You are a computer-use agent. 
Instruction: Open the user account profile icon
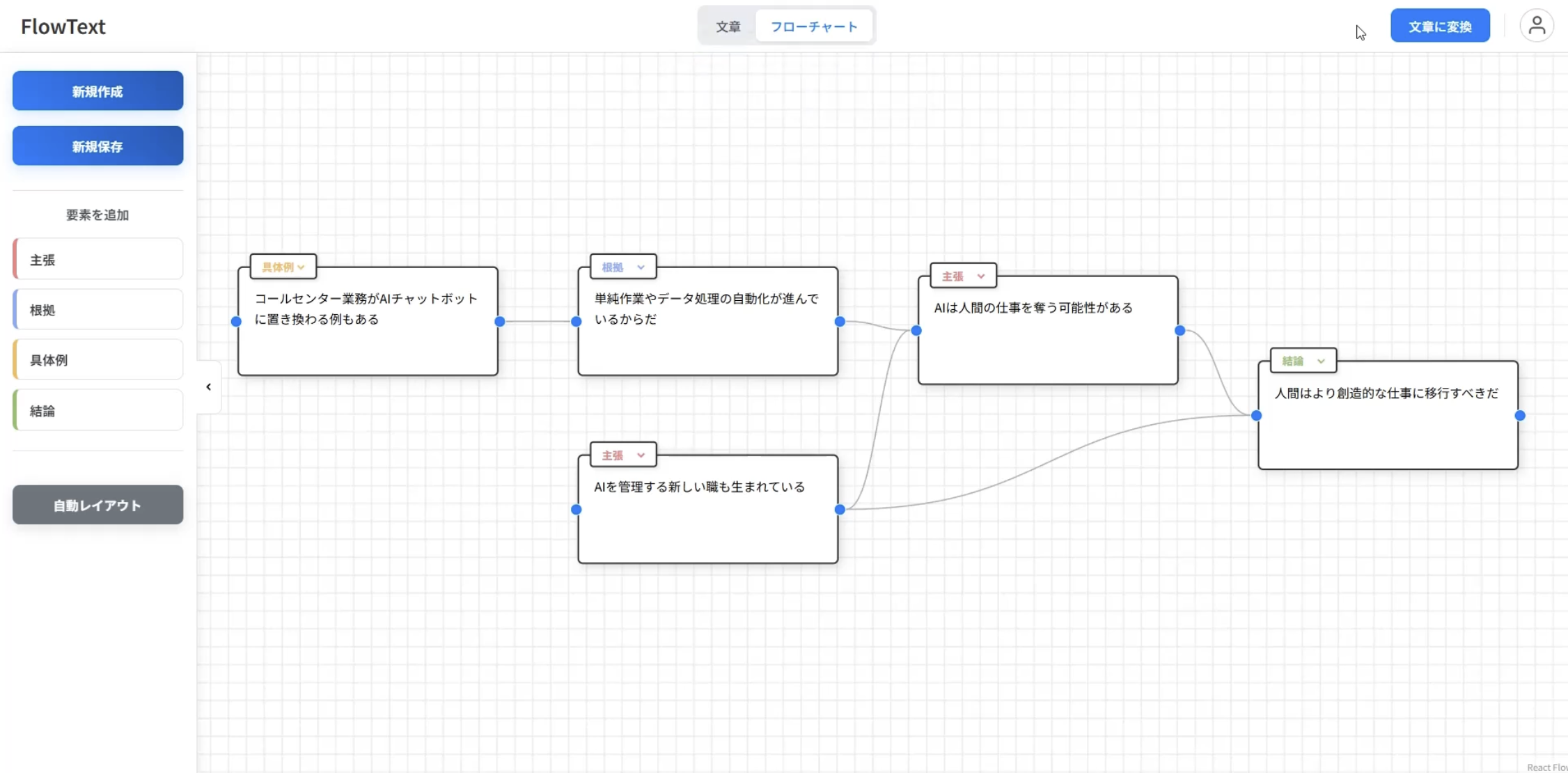[1537, 25]
